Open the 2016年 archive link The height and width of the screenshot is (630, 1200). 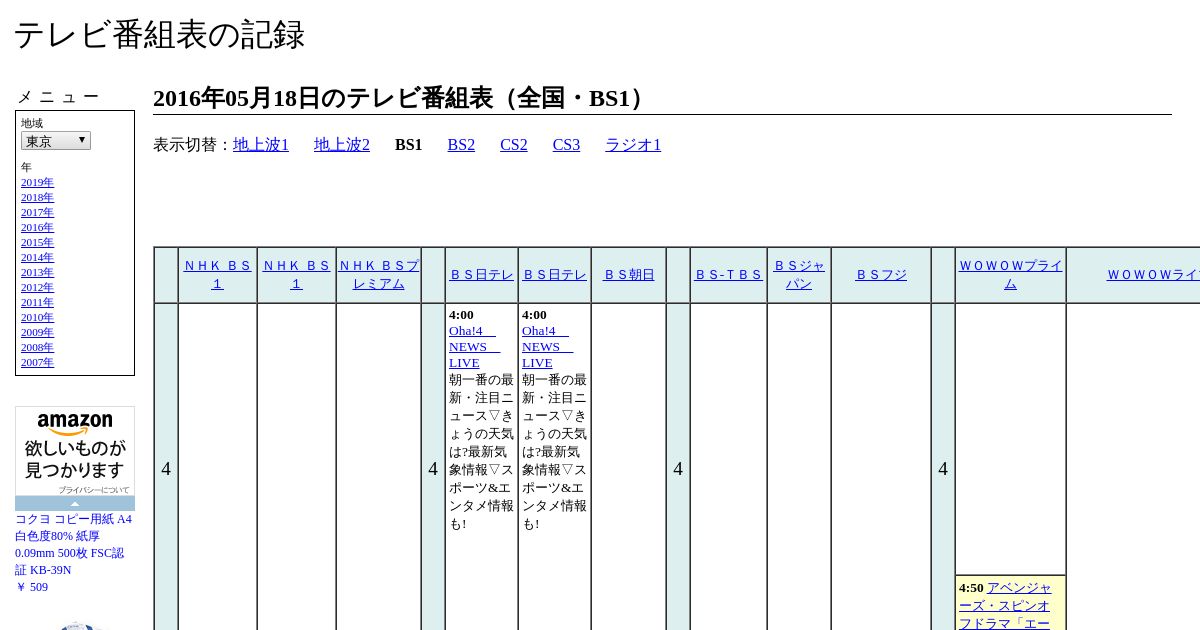(x=37, y=228)
